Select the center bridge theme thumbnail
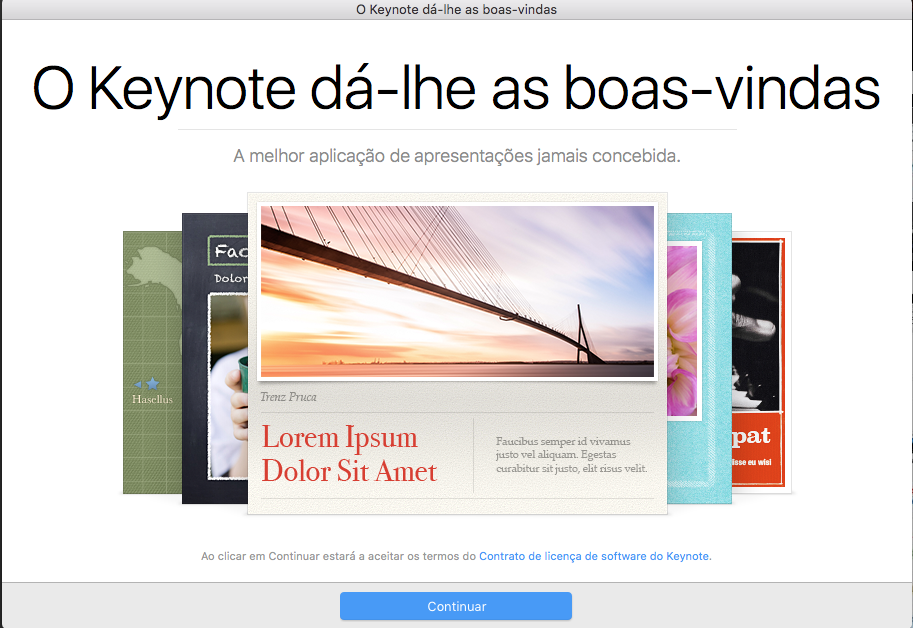Screen dimensions: 913x628 point(457,353)
